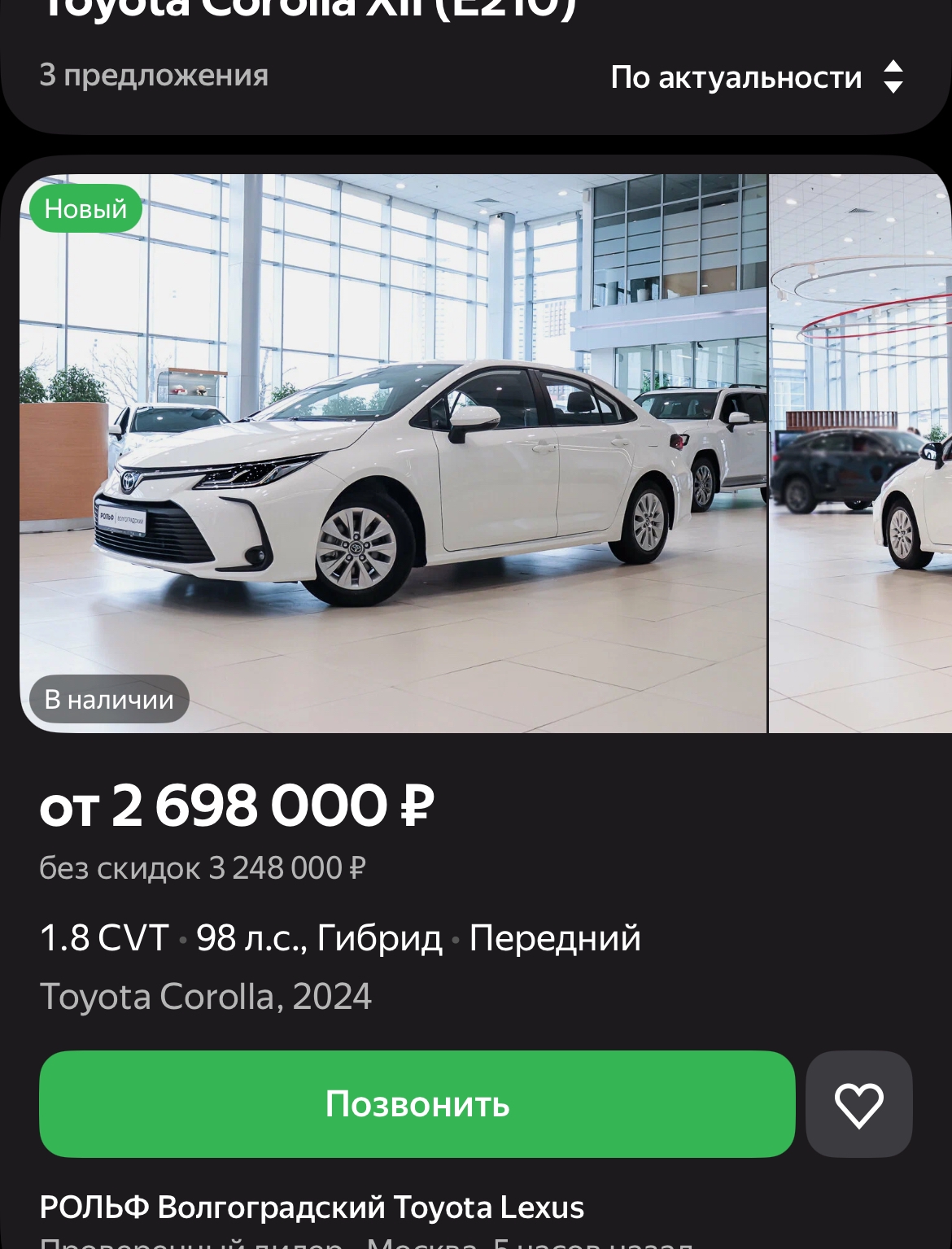Screen dimensions: 952x1249
Task: Tap the "Новый" green badge
Action: click(x=85, y=208)
